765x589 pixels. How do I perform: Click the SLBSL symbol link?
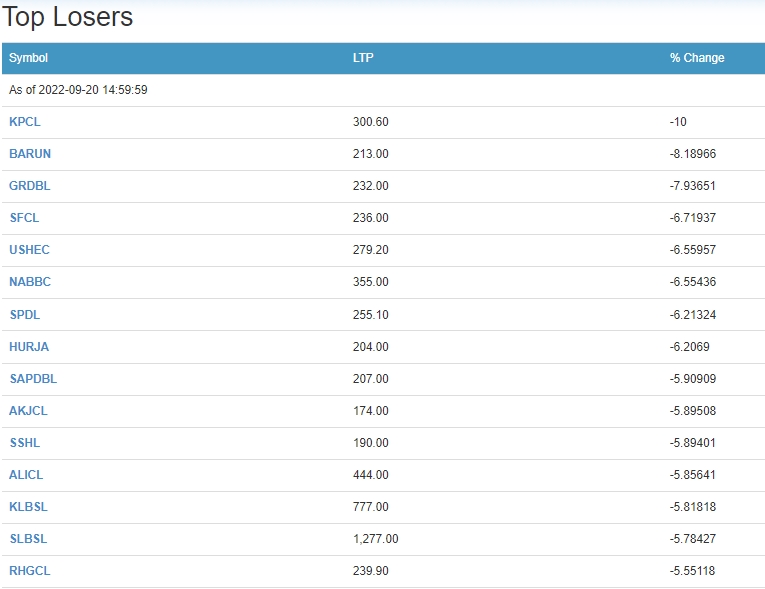pyautogui.click(x=28, y=539)
